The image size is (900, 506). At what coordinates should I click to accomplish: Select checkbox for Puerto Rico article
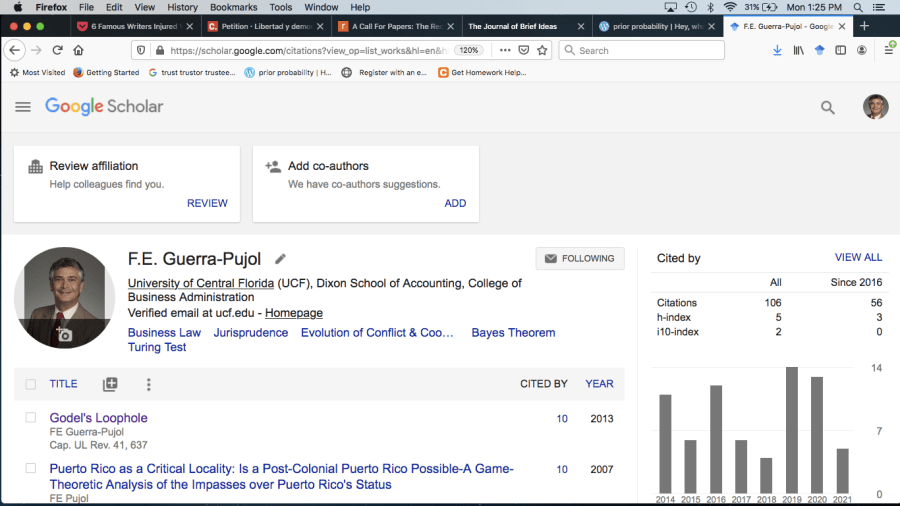tap(30, 468)
